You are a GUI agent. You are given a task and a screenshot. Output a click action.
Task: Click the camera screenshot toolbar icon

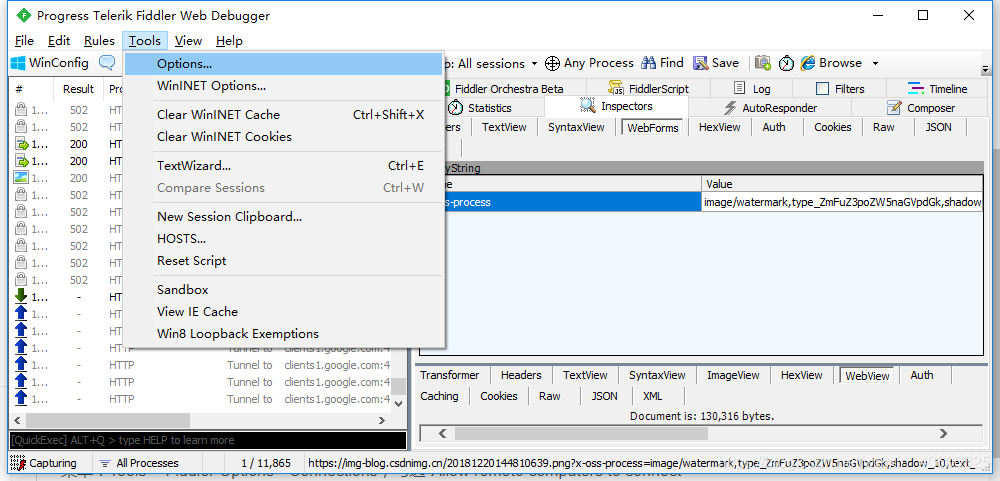coord(763,63)
